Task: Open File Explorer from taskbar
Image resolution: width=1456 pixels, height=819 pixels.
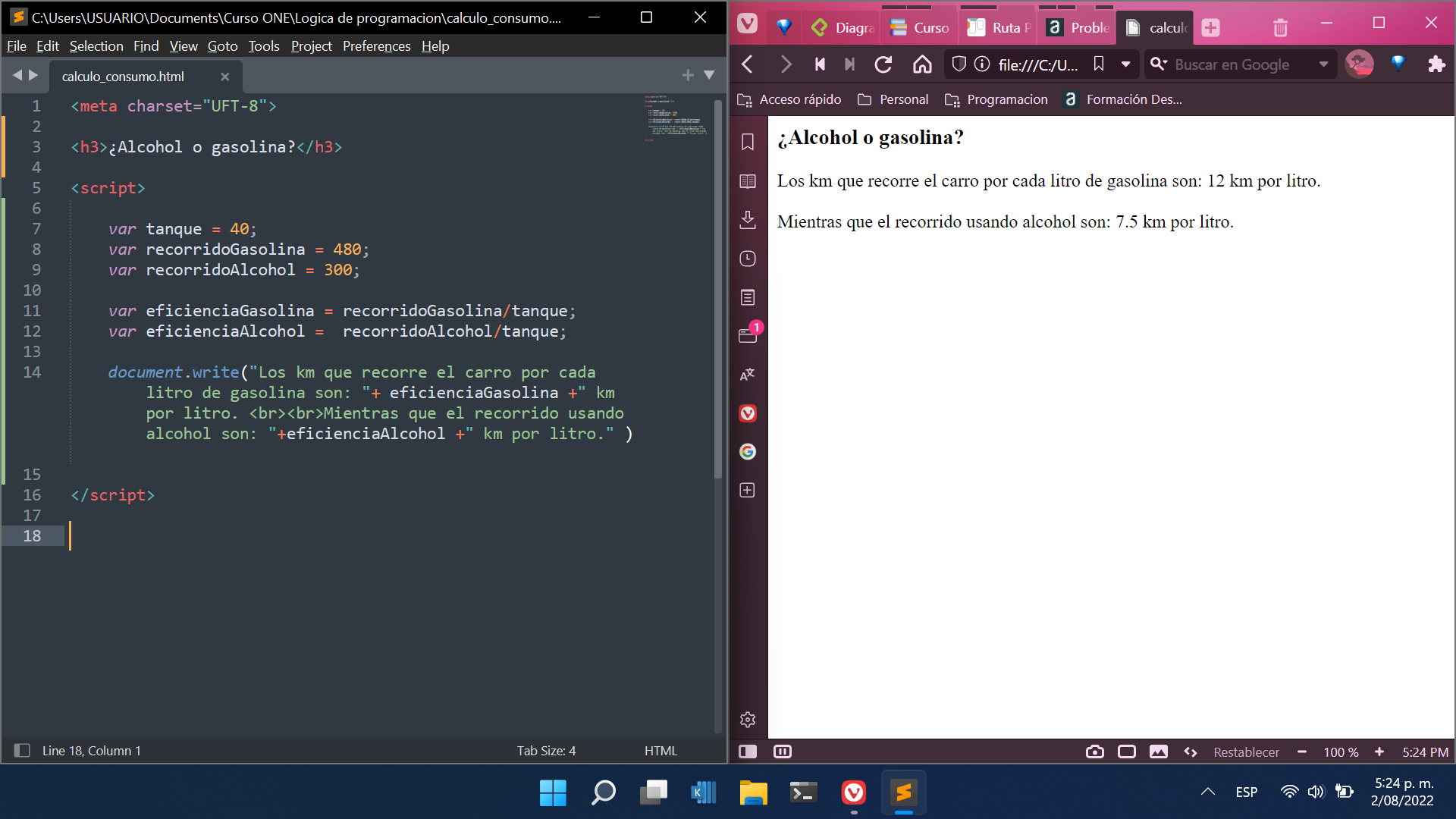Action: (753, 793)
